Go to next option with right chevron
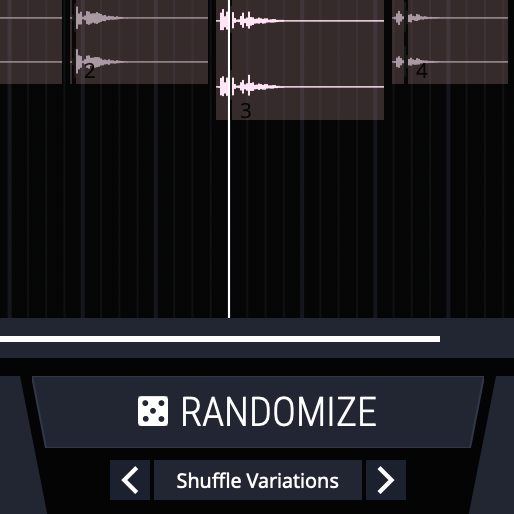Viewport: 514px width, 514px height. click(386, 480)
